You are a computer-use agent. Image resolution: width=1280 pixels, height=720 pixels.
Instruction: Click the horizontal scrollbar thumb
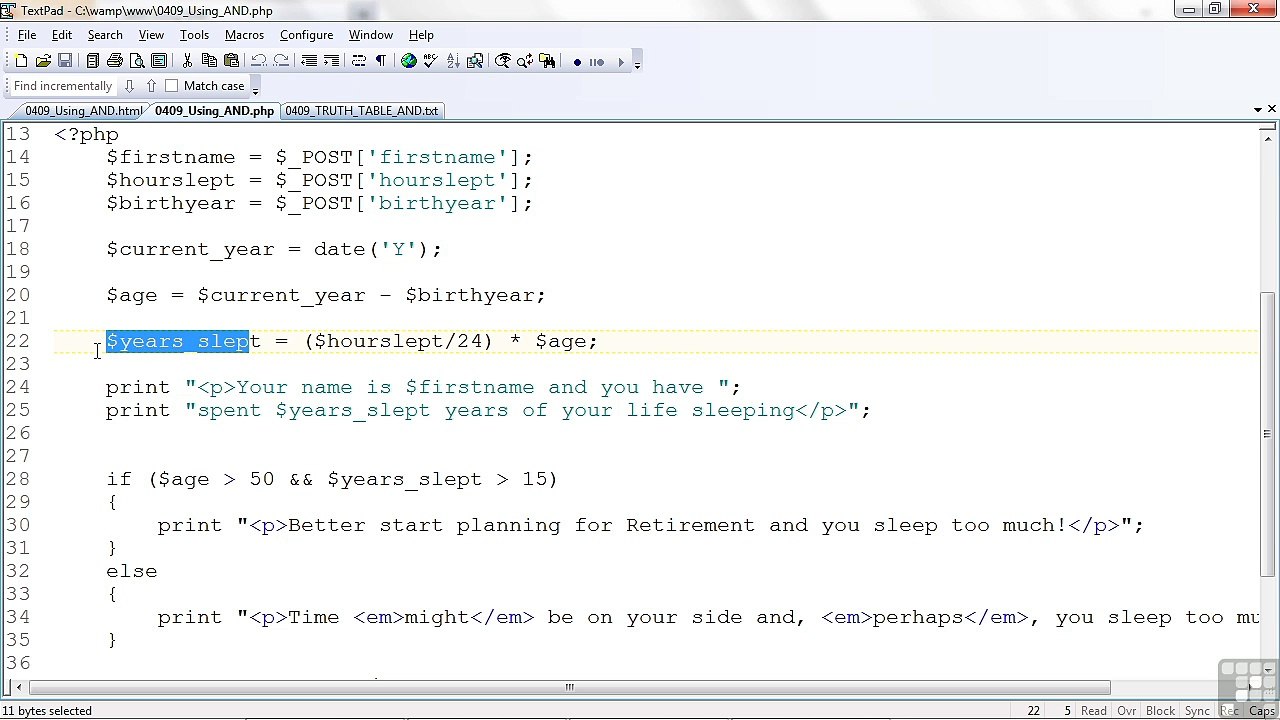click(569, 687)
